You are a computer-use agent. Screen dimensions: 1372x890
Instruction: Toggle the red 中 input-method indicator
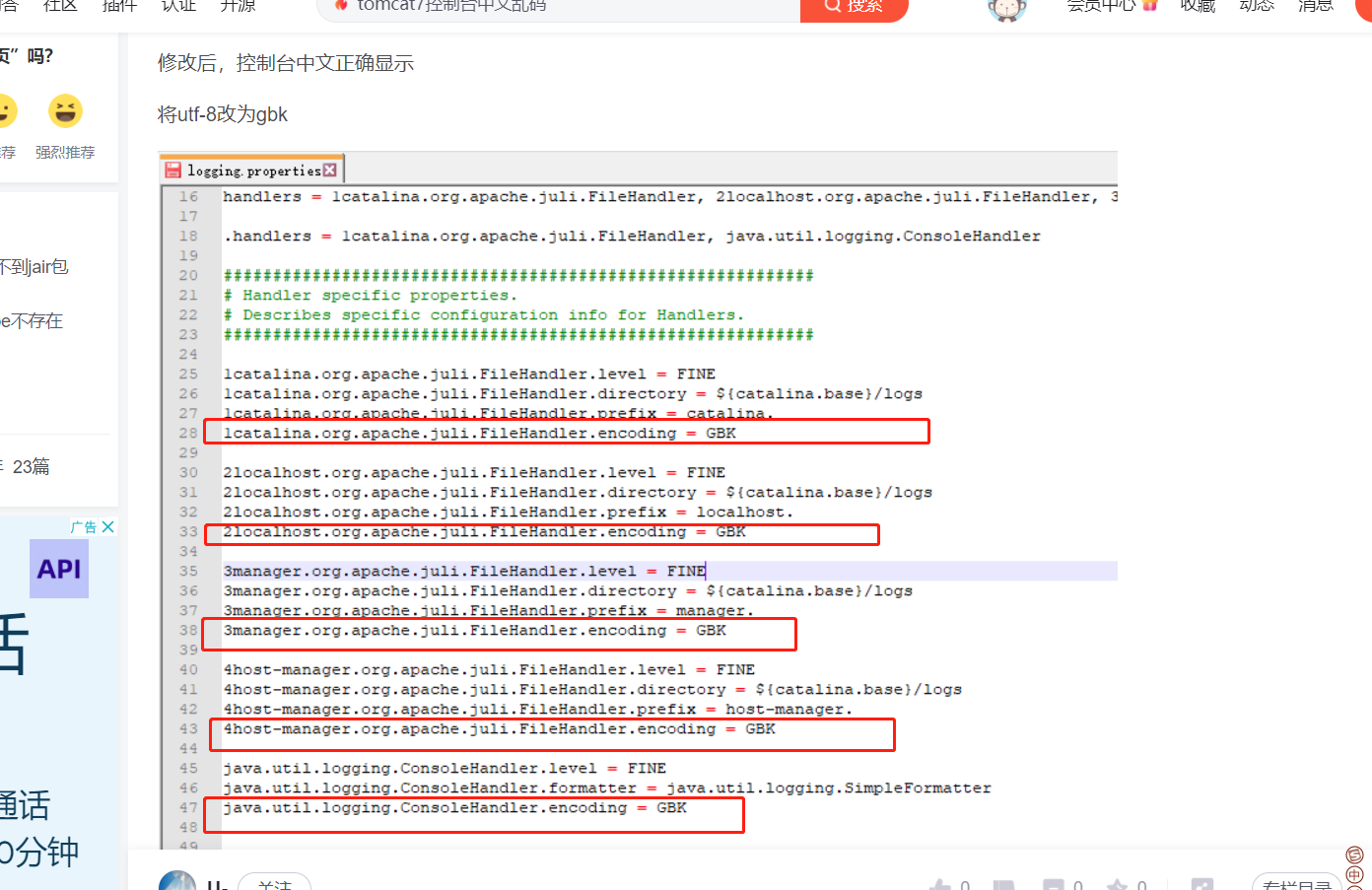1354,874
